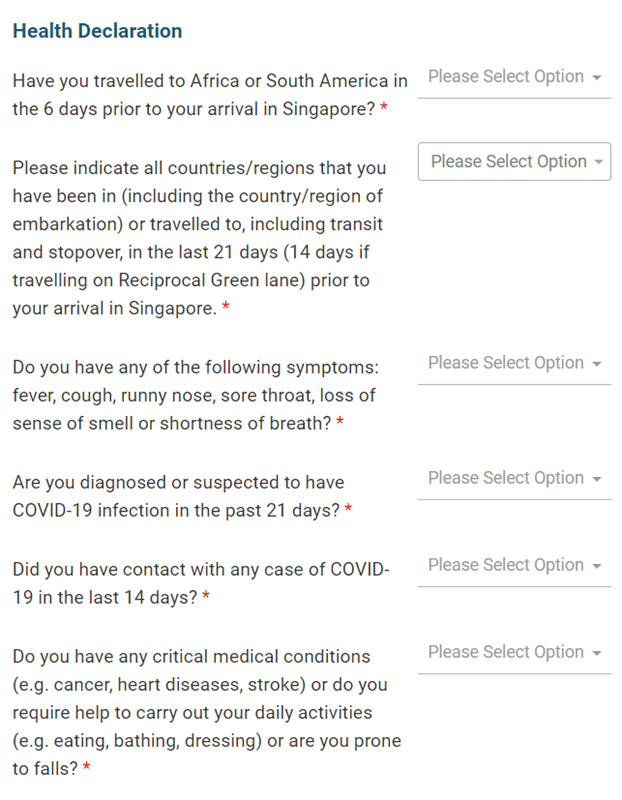Click the red asterisk after 'prone to falls?'
622x800 pixels.
pyautogui.click(x=87, y=766)
